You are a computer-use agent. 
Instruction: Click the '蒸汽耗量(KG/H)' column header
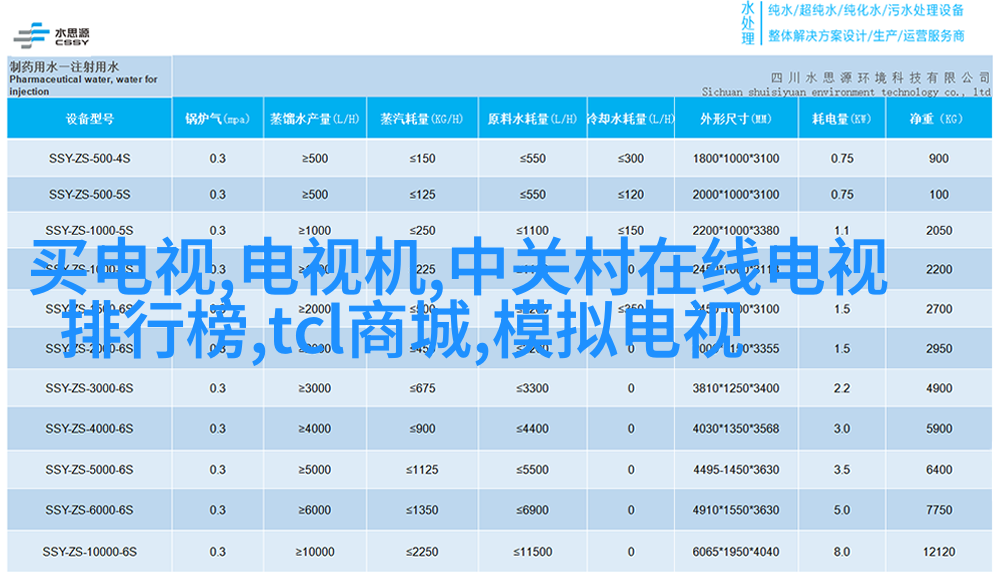coord(422,119)
